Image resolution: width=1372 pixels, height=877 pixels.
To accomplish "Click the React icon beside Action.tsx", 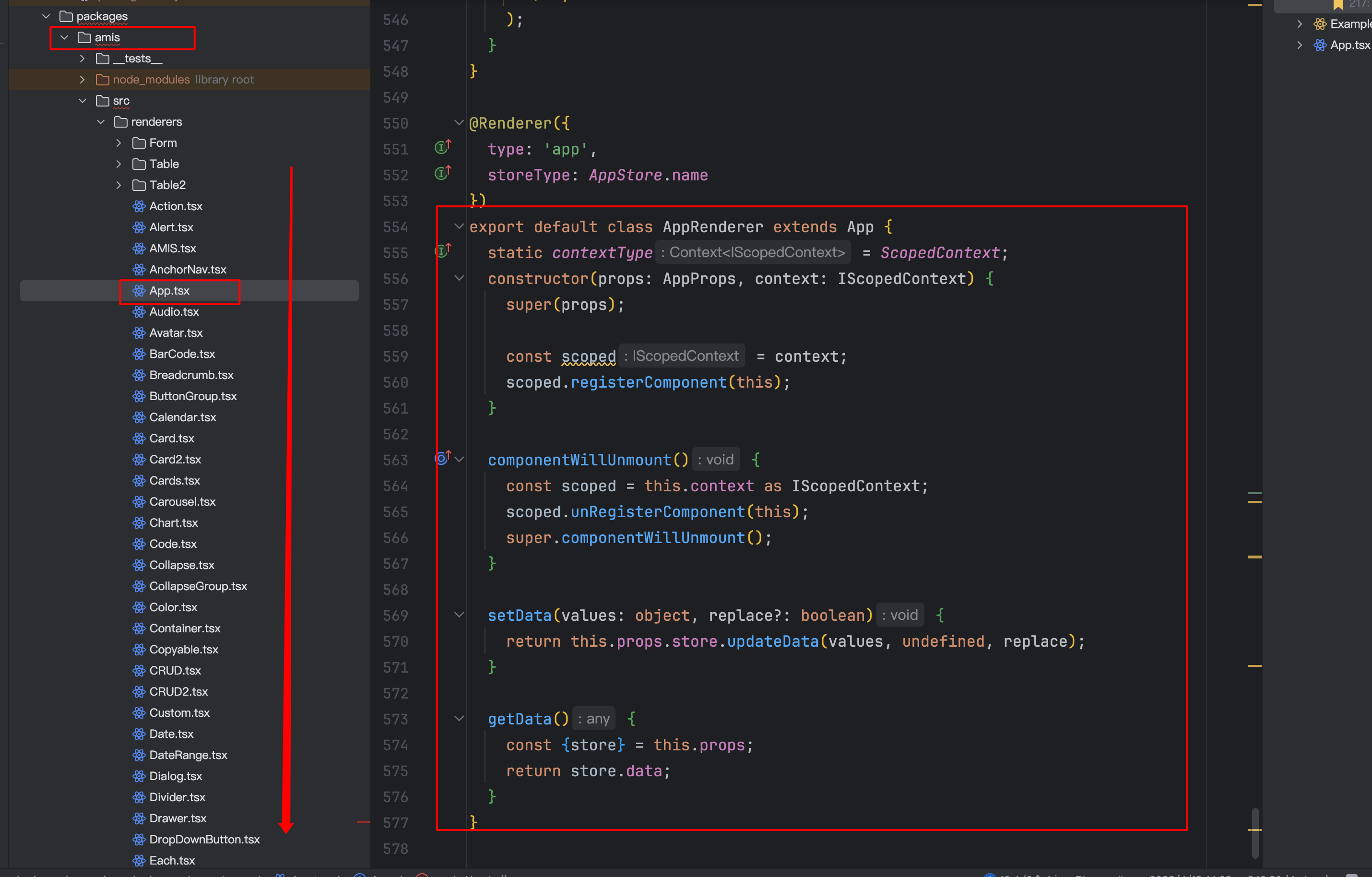I will pos(139,206).
